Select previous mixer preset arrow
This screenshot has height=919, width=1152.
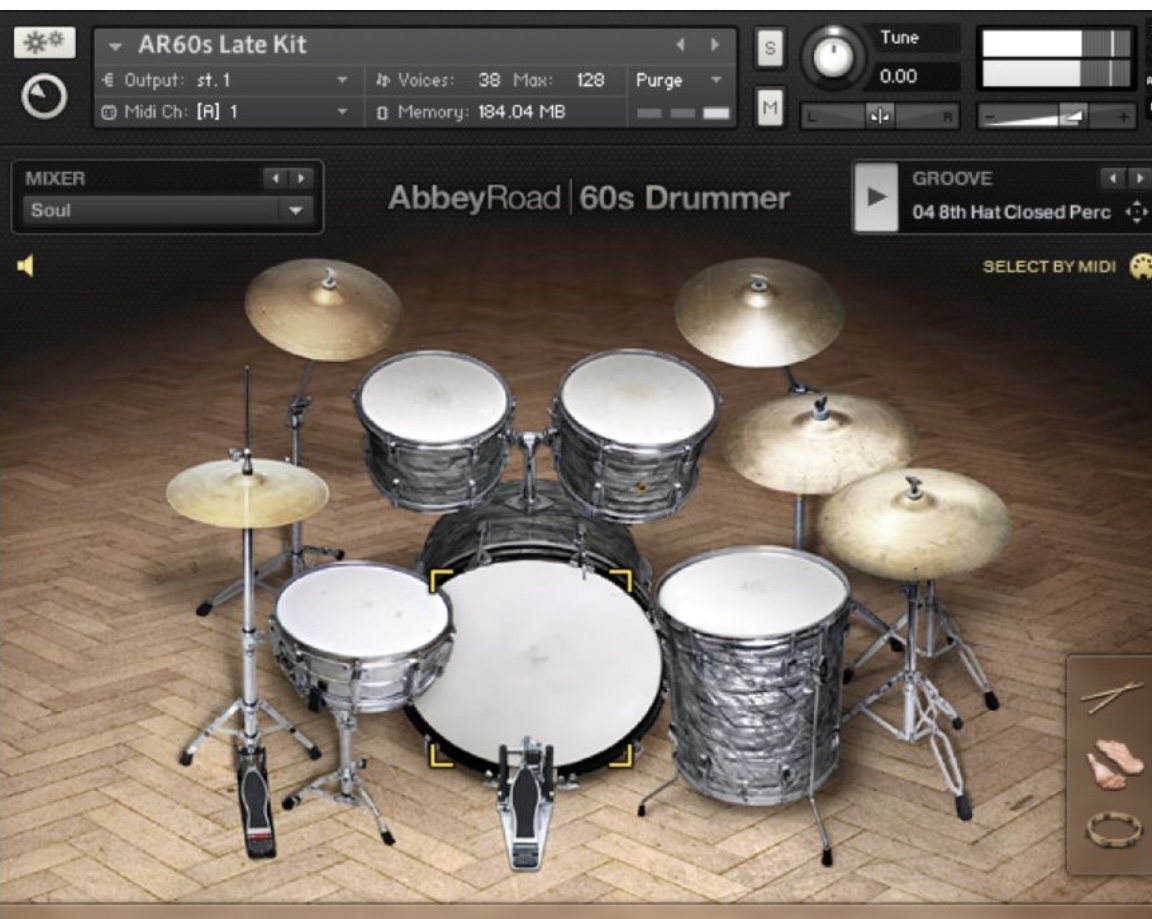(276, 179)
